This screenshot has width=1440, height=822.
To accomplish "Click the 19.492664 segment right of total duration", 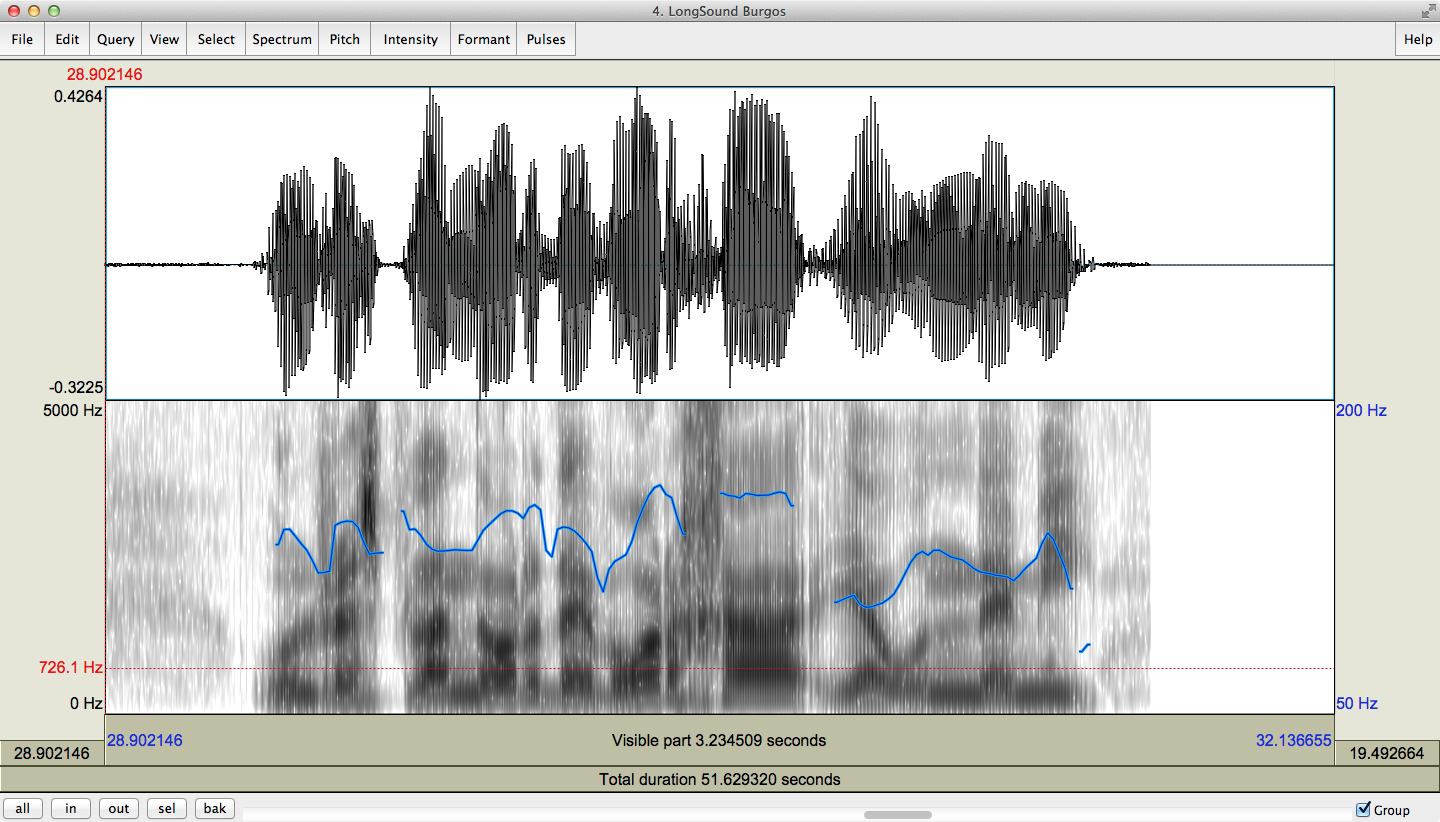I will [1386, 753].
